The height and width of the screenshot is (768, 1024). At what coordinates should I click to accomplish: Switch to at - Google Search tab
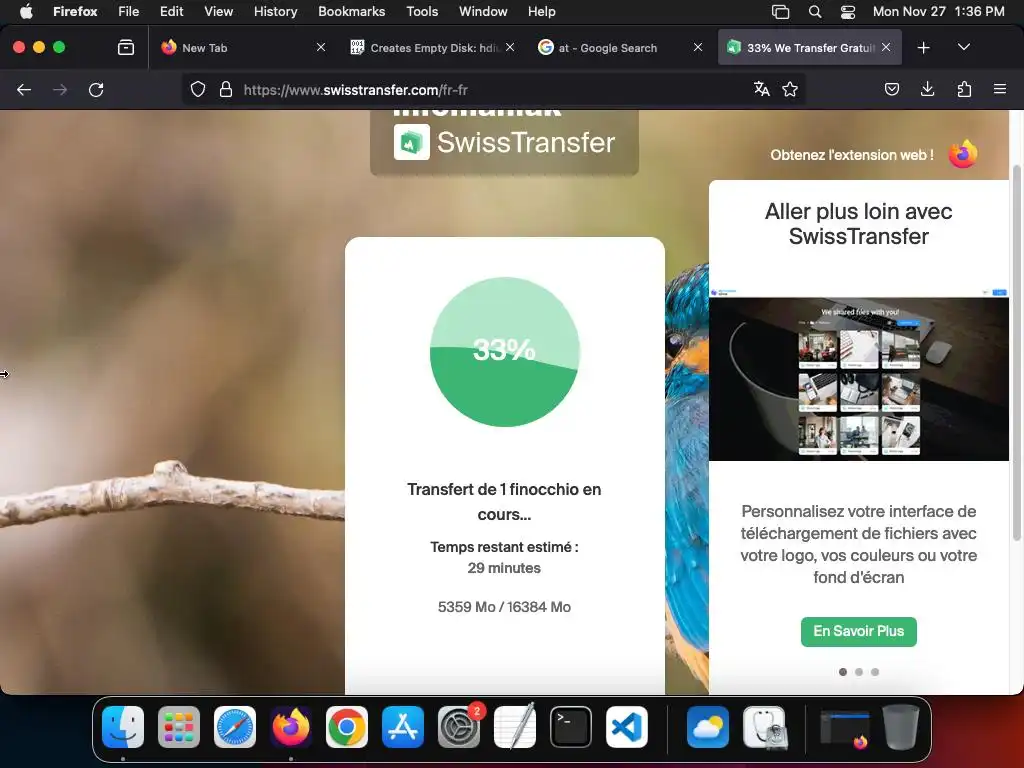tap(620, 47)
